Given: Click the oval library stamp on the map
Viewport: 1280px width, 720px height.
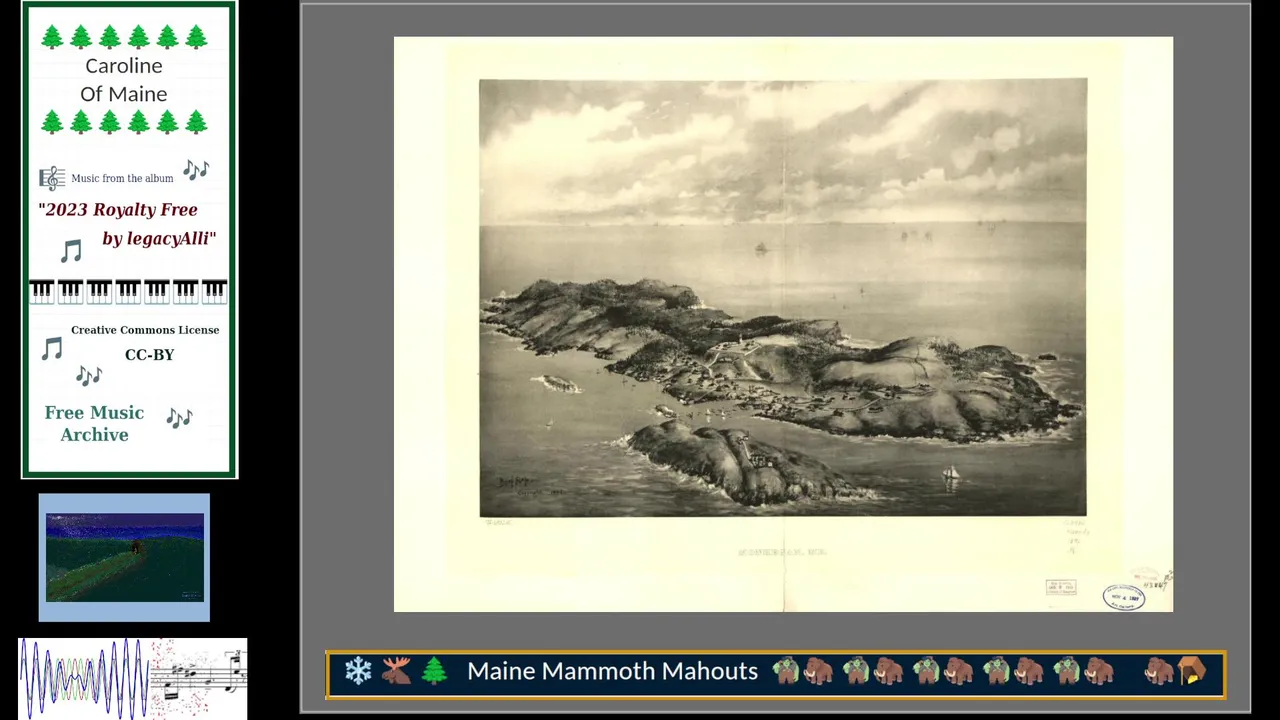Looking at the screenshot, I should click(1124, 597).
